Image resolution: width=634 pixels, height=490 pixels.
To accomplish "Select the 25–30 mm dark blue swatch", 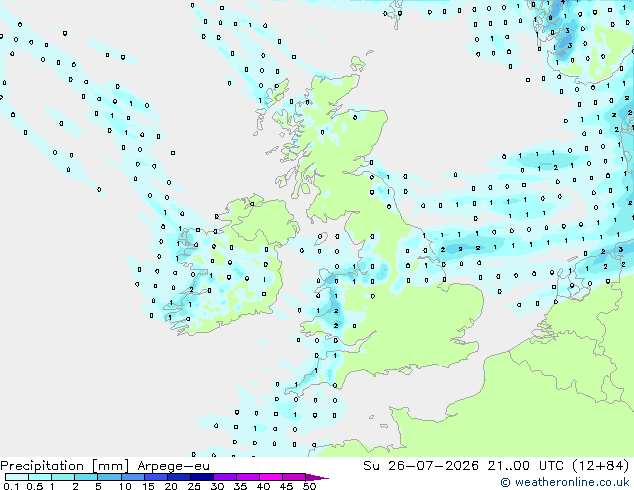I will tap(202, 477).
